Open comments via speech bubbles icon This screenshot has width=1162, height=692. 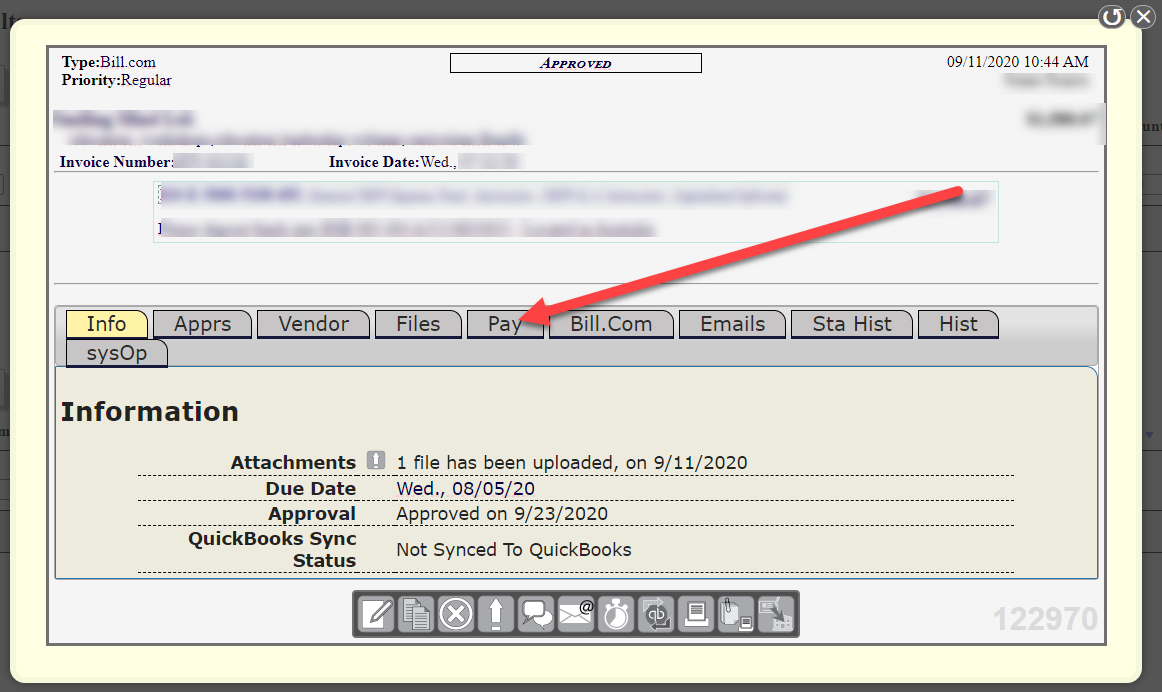pos(537,614)
